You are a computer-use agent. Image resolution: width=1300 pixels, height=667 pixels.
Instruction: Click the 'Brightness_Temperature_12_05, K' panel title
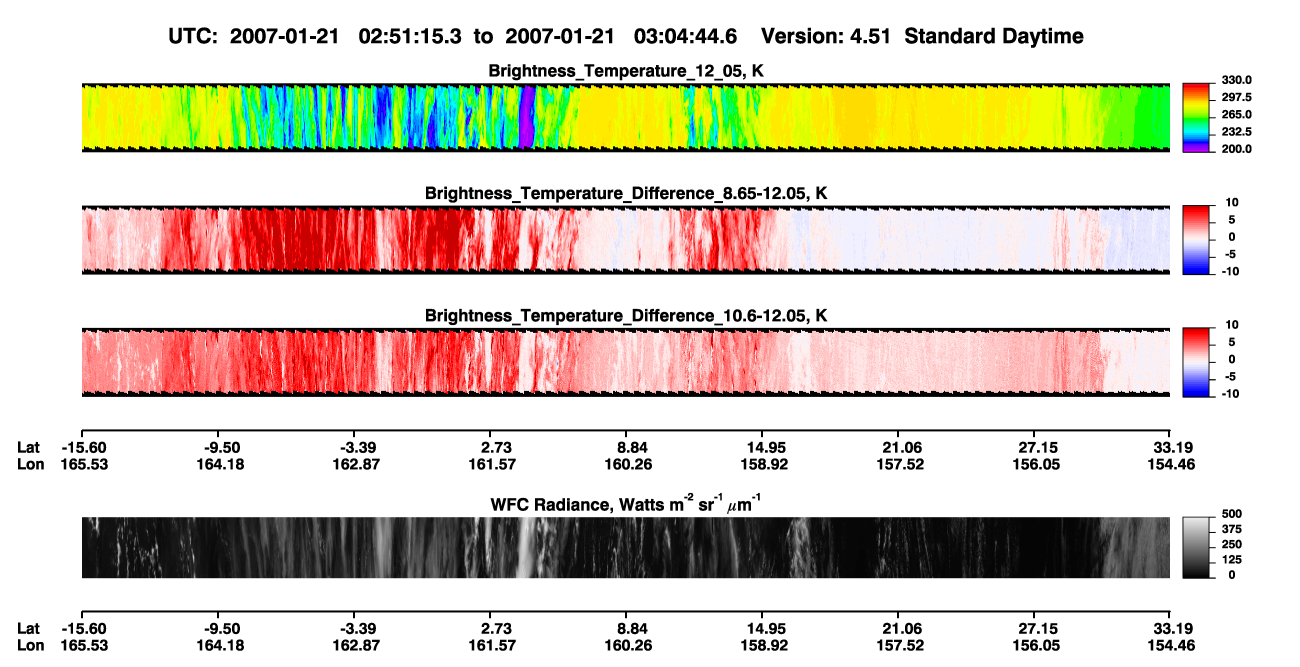tap(626, 71)
